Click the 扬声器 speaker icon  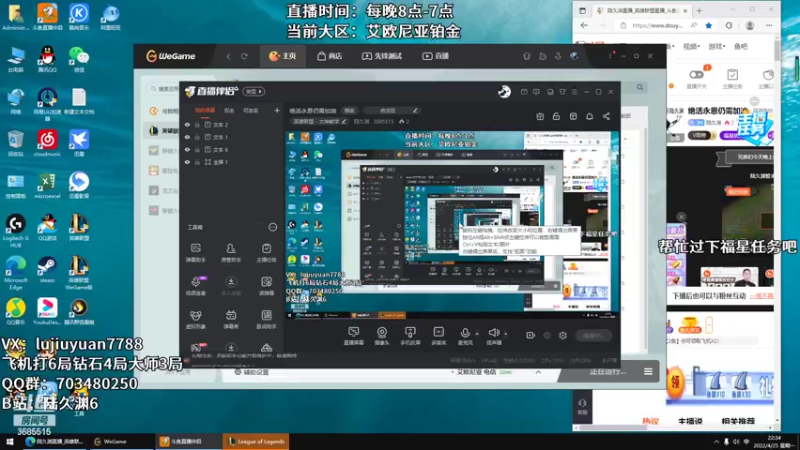click(x=493, y=335)
